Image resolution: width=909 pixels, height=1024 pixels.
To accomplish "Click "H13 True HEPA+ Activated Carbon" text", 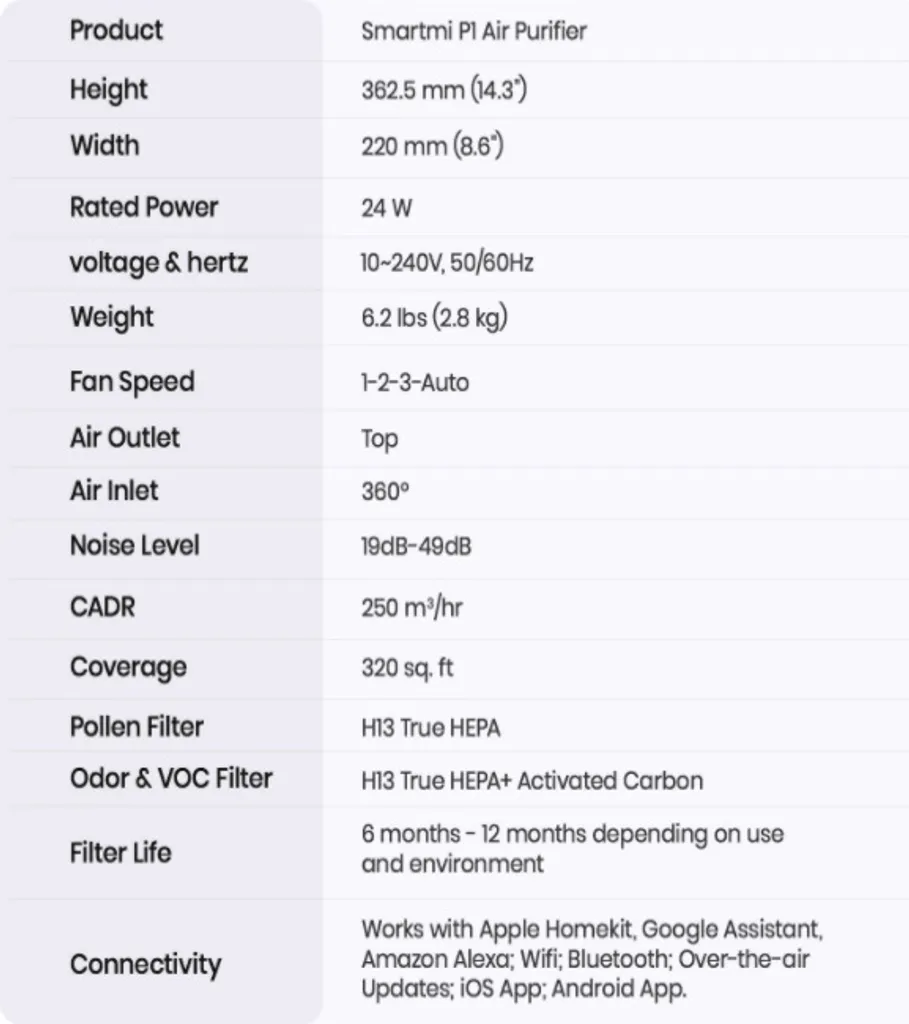I will pos(532,781).
